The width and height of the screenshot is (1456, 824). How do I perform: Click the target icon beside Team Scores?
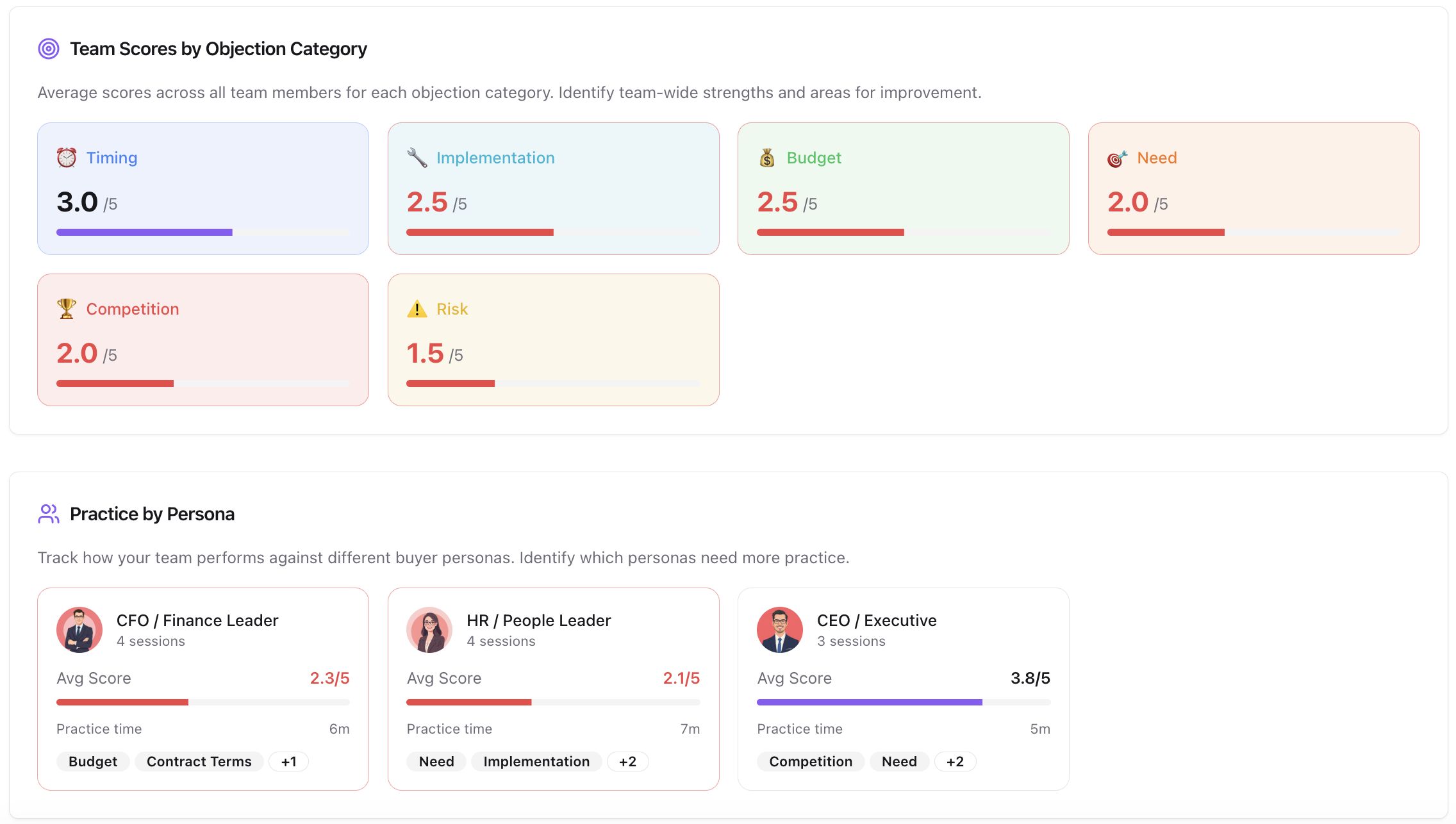[49, 49]
